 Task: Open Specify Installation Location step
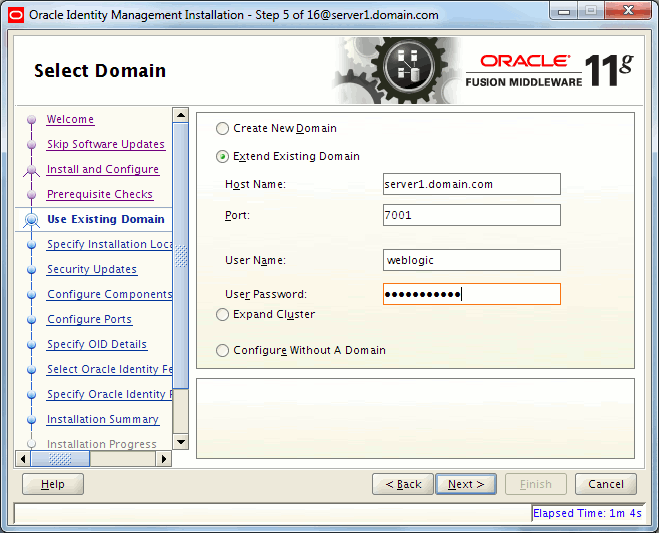109,244
